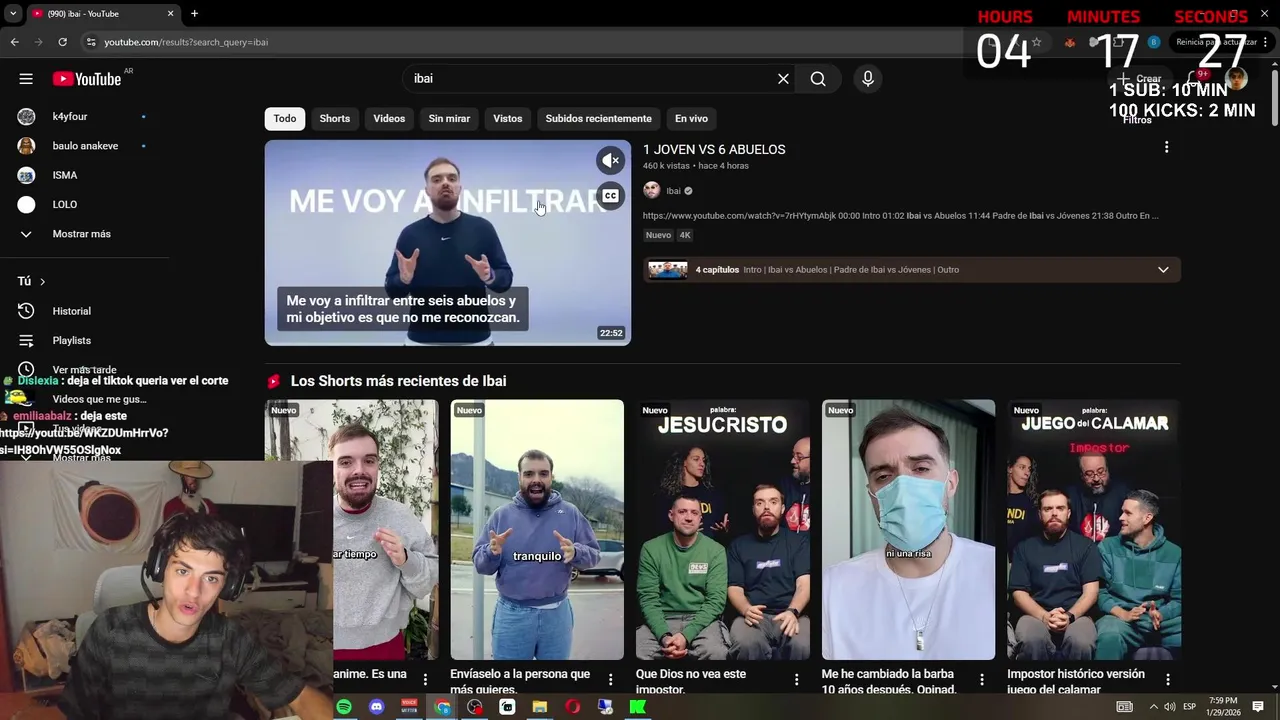Open the 1 JOVEN VS 6 ABUELOS title
Image resolution: width=1280 pixels, height=720 pixels.
coord(714,150)
